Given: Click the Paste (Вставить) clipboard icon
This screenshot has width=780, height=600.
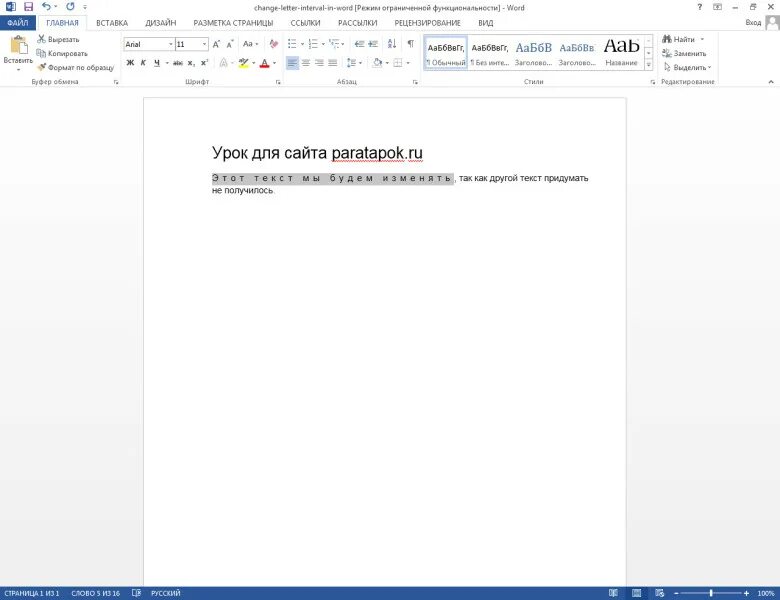Looking at the screenshot, I should [x=18, y=46].
